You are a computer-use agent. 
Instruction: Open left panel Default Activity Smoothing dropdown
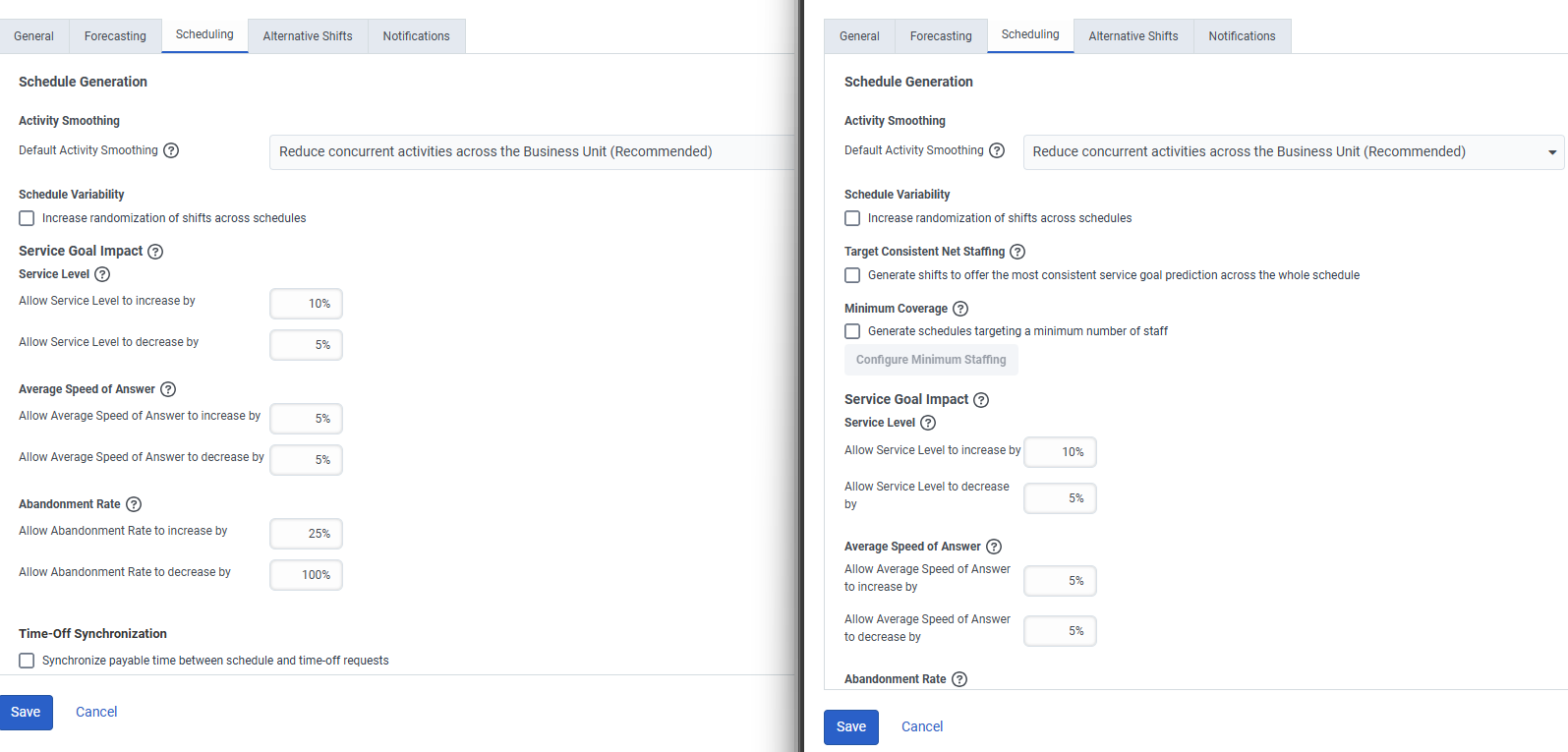[531, 152]
